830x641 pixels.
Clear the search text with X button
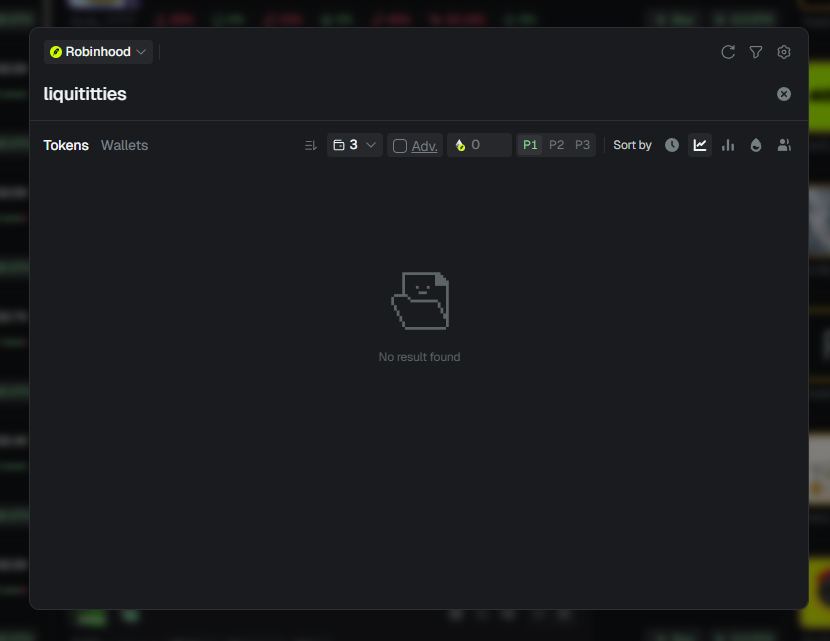pyautogui.click(x=784, y=94)
